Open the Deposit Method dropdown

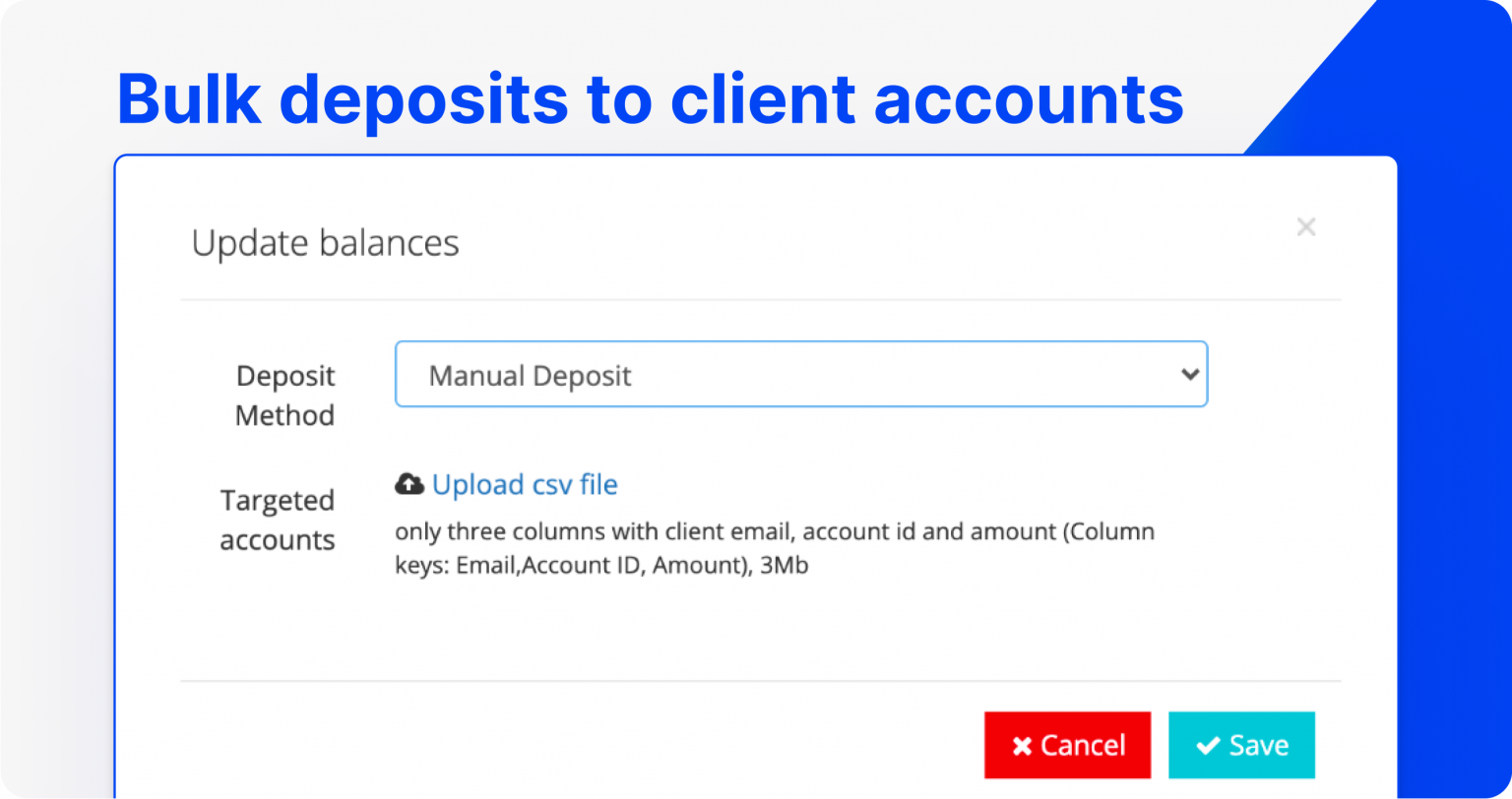point(800,375)
